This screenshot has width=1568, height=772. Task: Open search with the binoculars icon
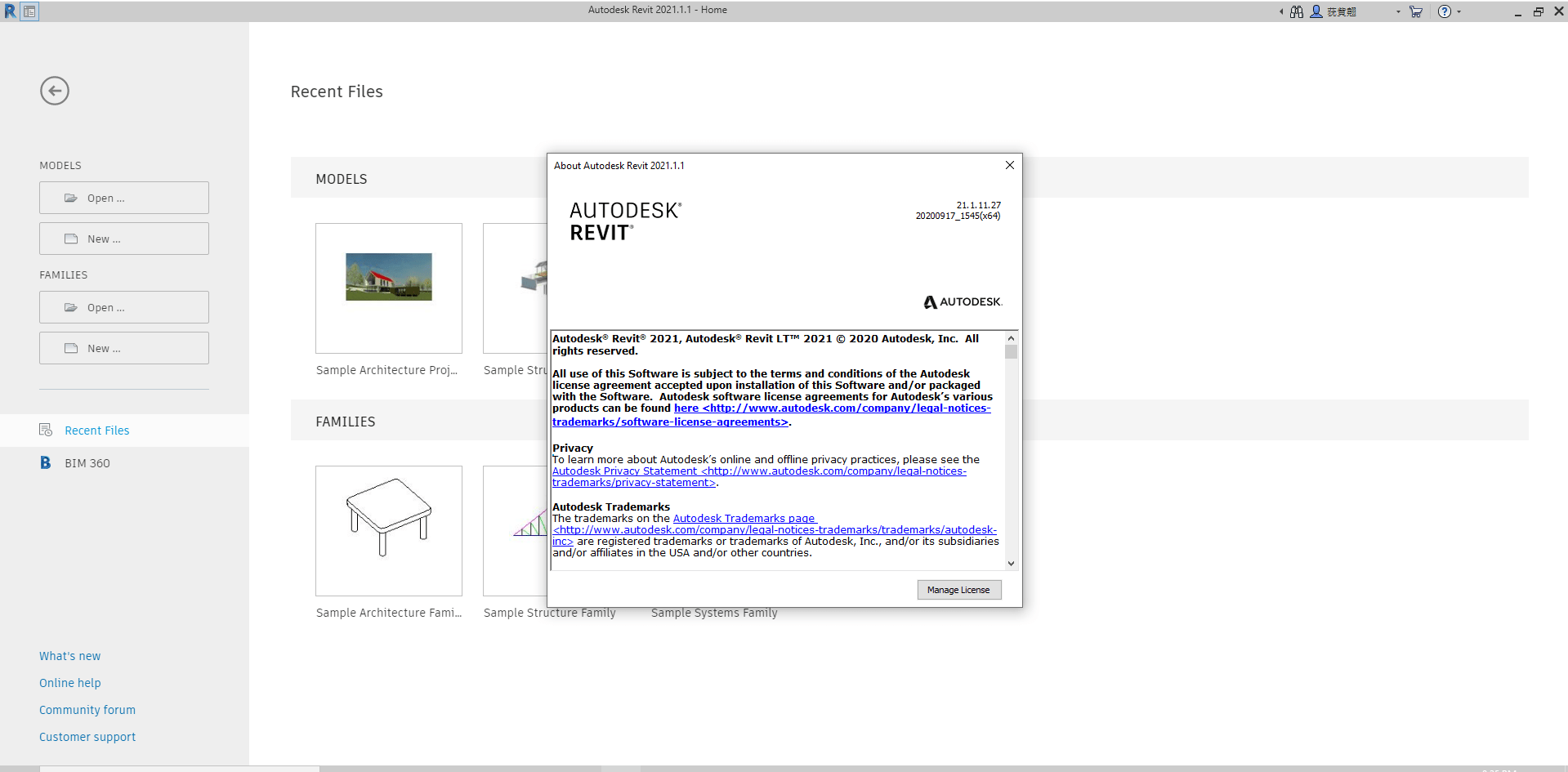(1297, 11)
